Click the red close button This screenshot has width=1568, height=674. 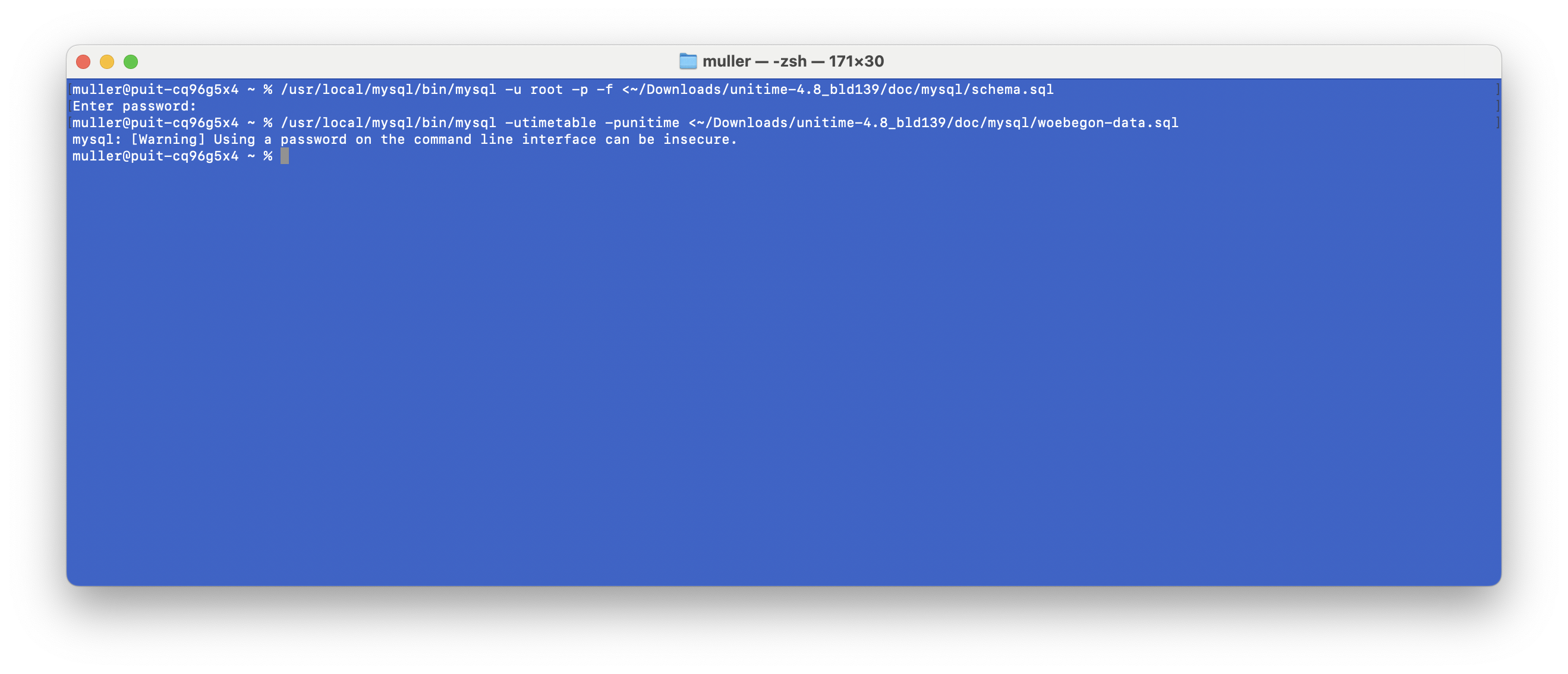[88, 61]
